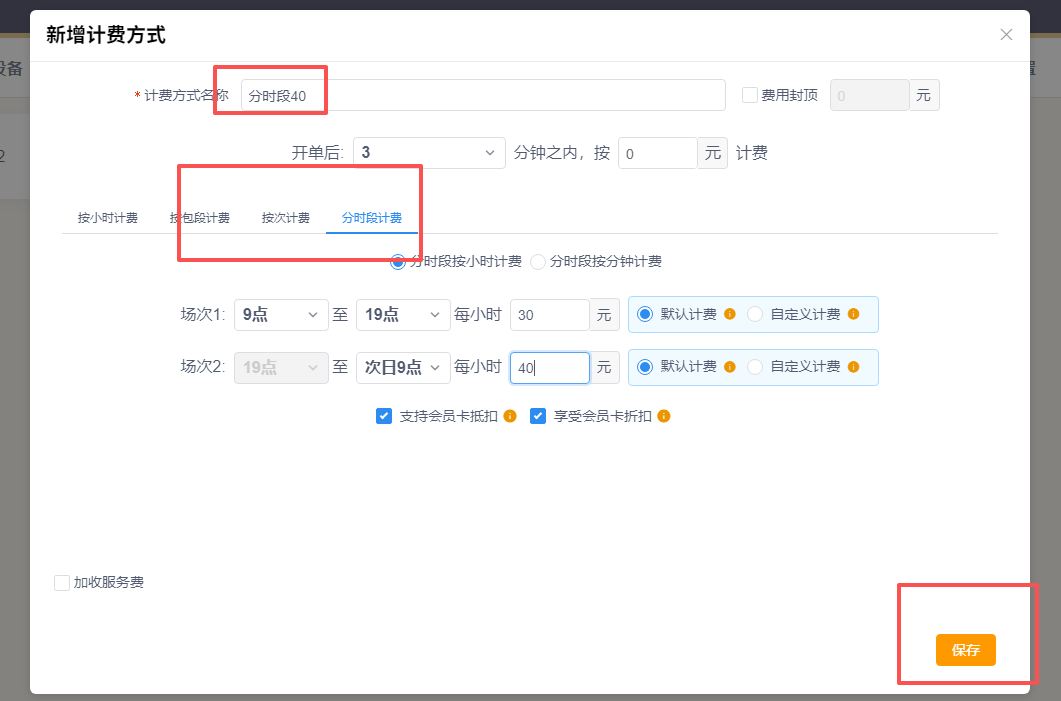Click info icon beside 场次1 自定义计费

(853, 314)
